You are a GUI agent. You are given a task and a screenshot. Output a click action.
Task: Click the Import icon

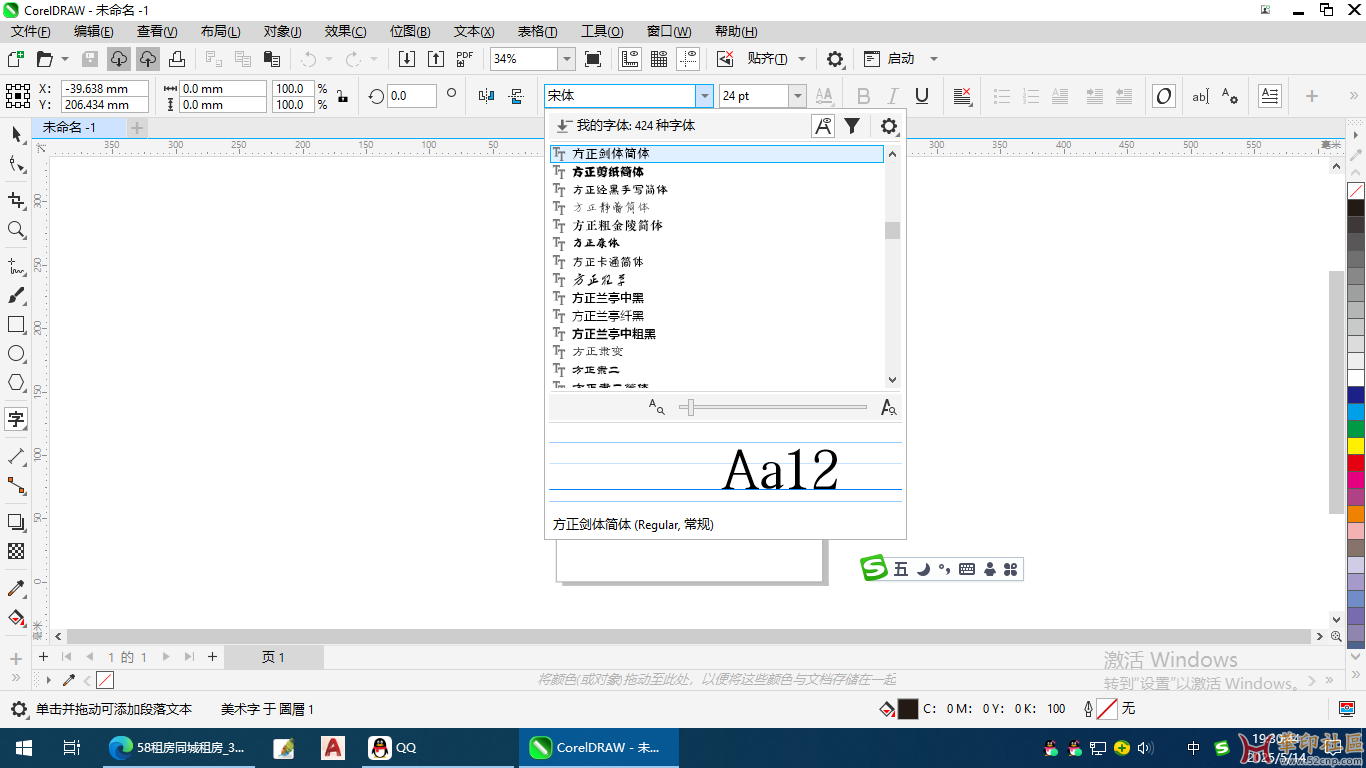(407, 59)
